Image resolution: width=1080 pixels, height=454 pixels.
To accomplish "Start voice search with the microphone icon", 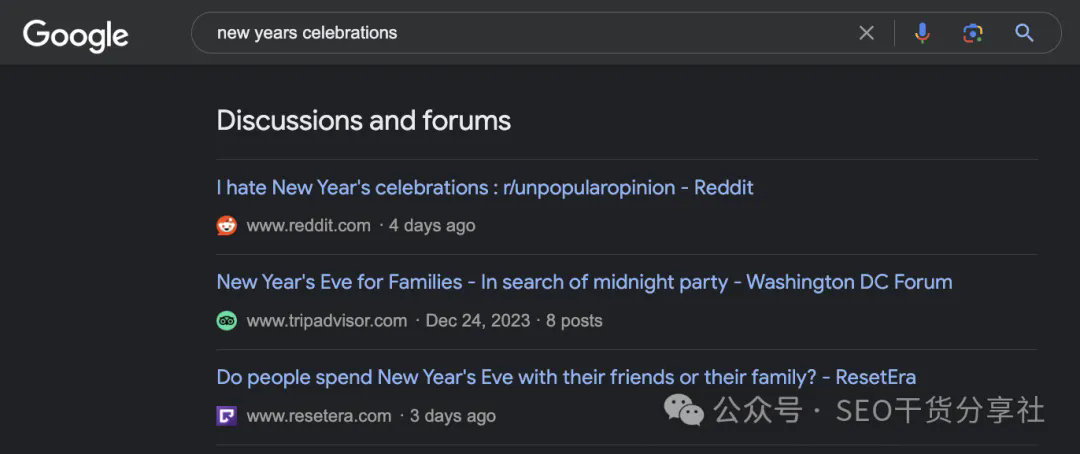I will pos(922,33).
